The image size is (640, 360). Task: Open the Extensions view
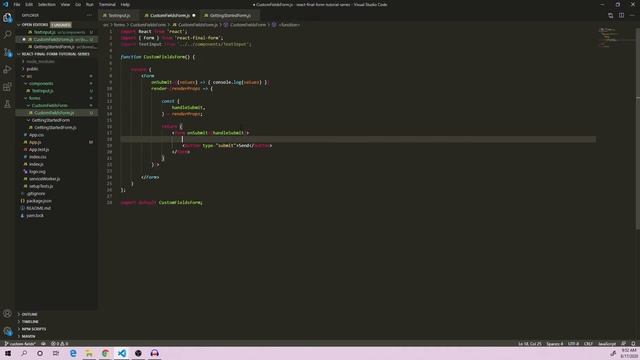pyautogui.click(x=7, y=87)
